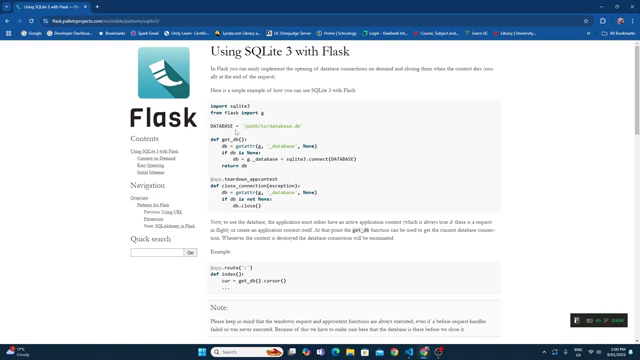Viewport: 640px width, 360px height.
Task: Open the Bookmarks star folder in bar
Action: click(x=112, y=33)
